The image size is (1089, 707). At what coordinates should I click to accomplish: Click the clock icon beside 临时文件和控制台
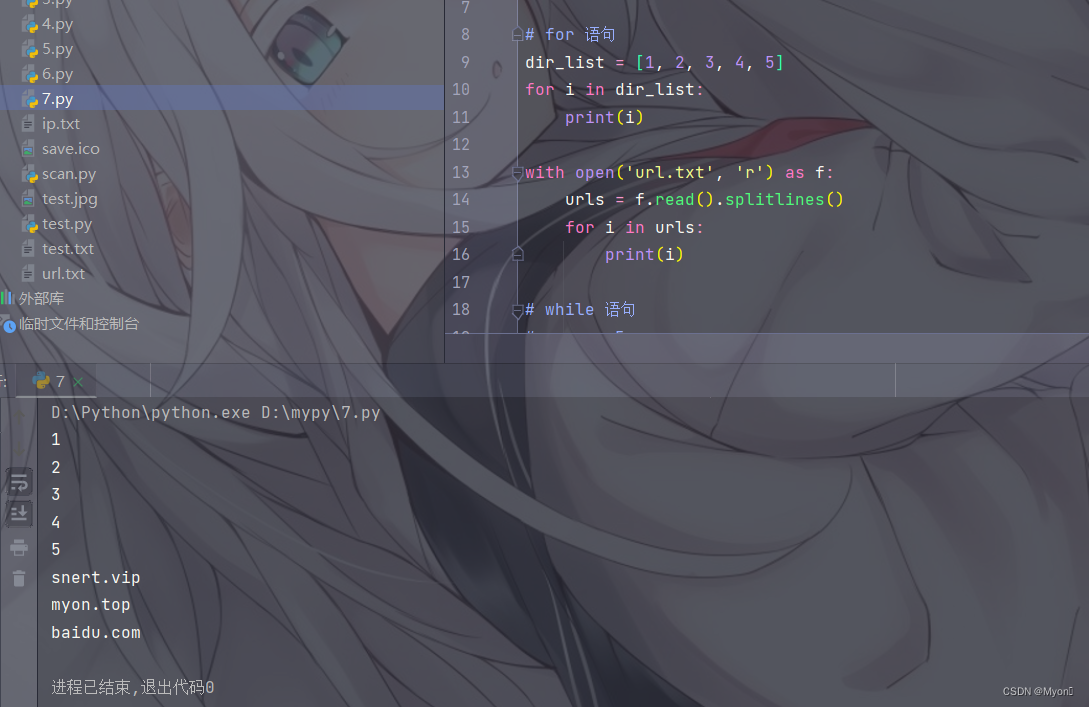click(x=8, y=324)
